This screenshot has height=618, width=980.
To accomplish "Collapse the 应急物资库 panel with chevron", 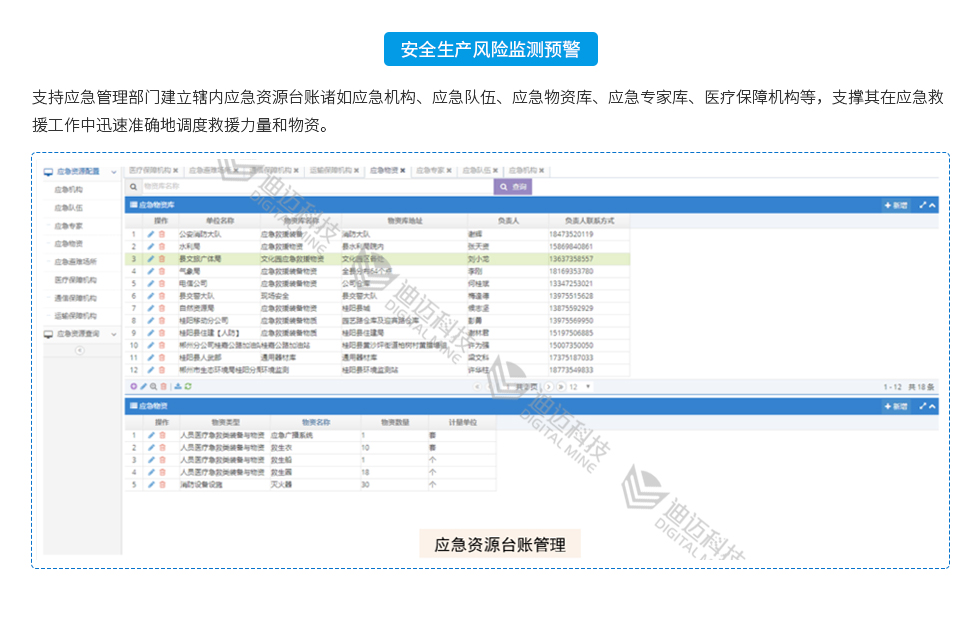I will [933, 205].
